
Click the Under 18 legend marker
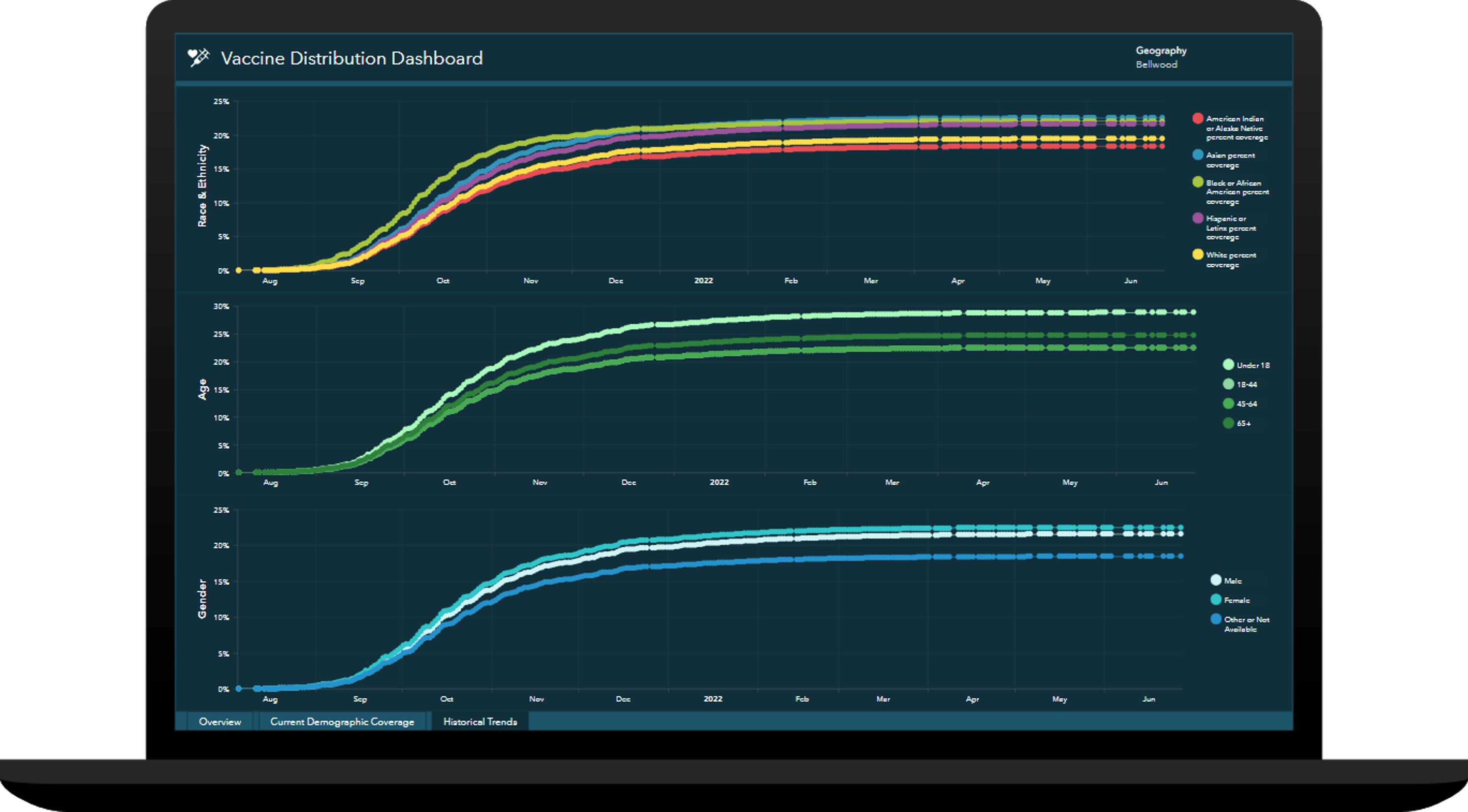click(x=1228, y=365)
